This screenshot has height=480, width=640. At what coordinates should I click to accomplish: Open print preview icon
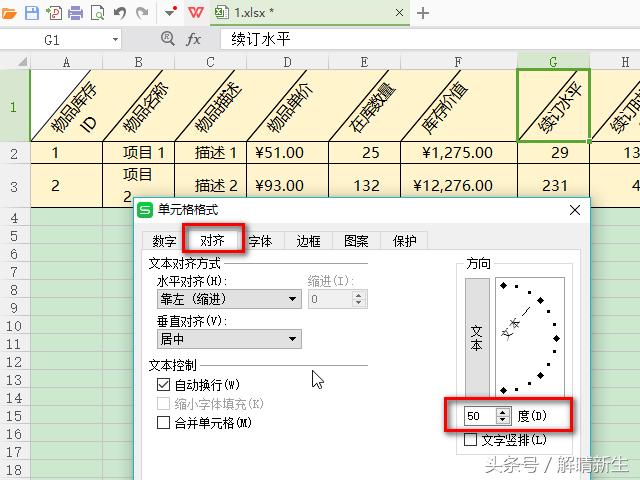click(97, 13)
